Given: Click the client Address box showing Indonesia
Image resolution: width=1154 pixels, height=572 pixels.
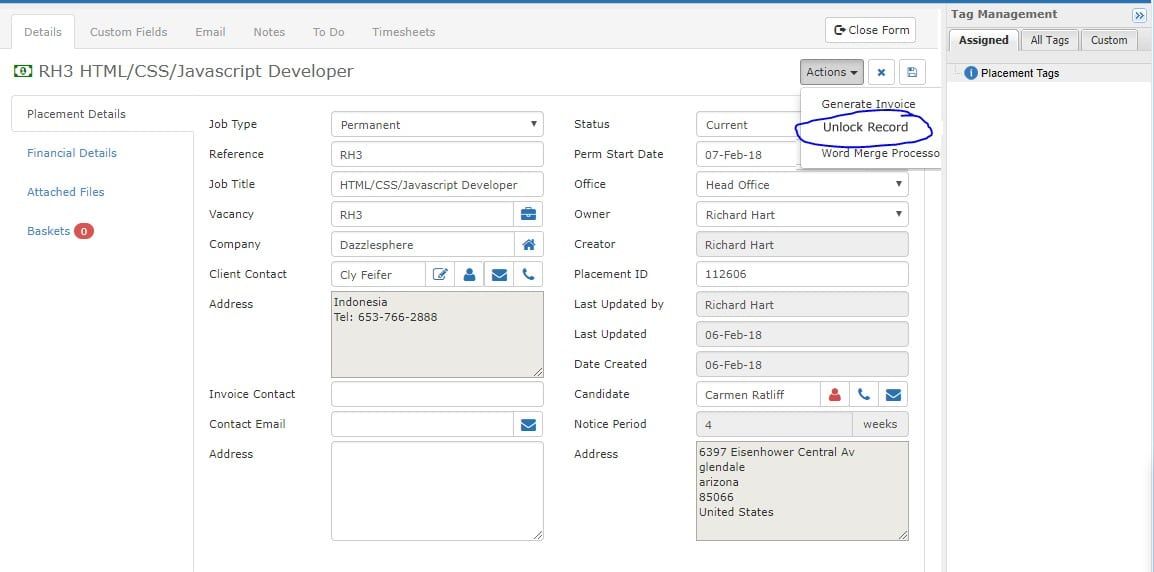Looking at the screenshot, I should tap(437, 335).
